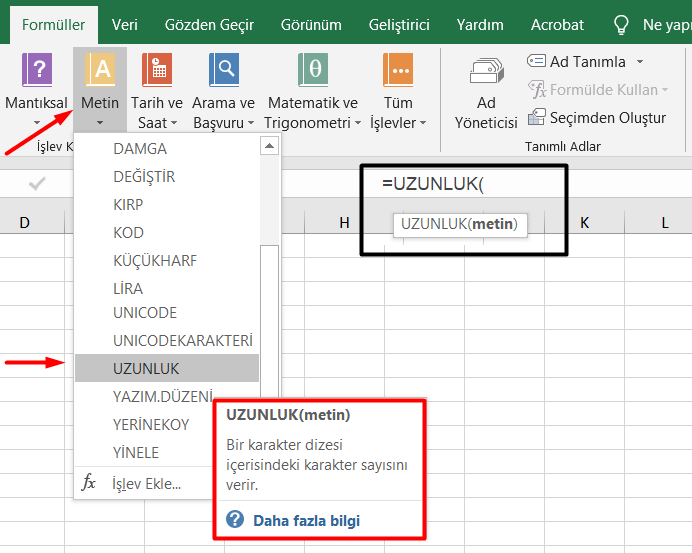Open the Ad Yöneticisi icon
692x553 pixels.
[486, 71]
